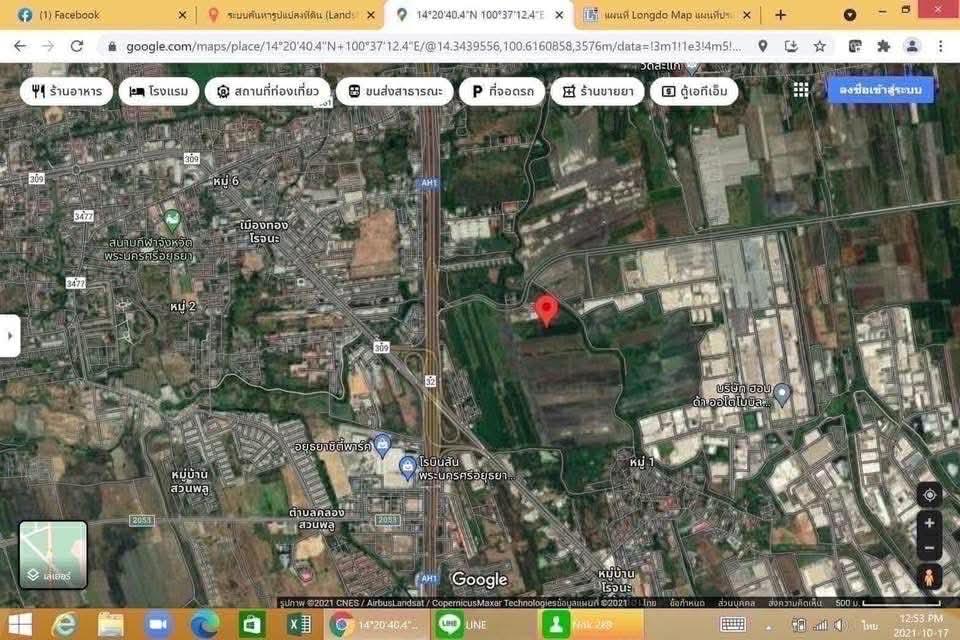Open the Chrome profile avatar
Screen dimensions: 960x640
point(911,46)
